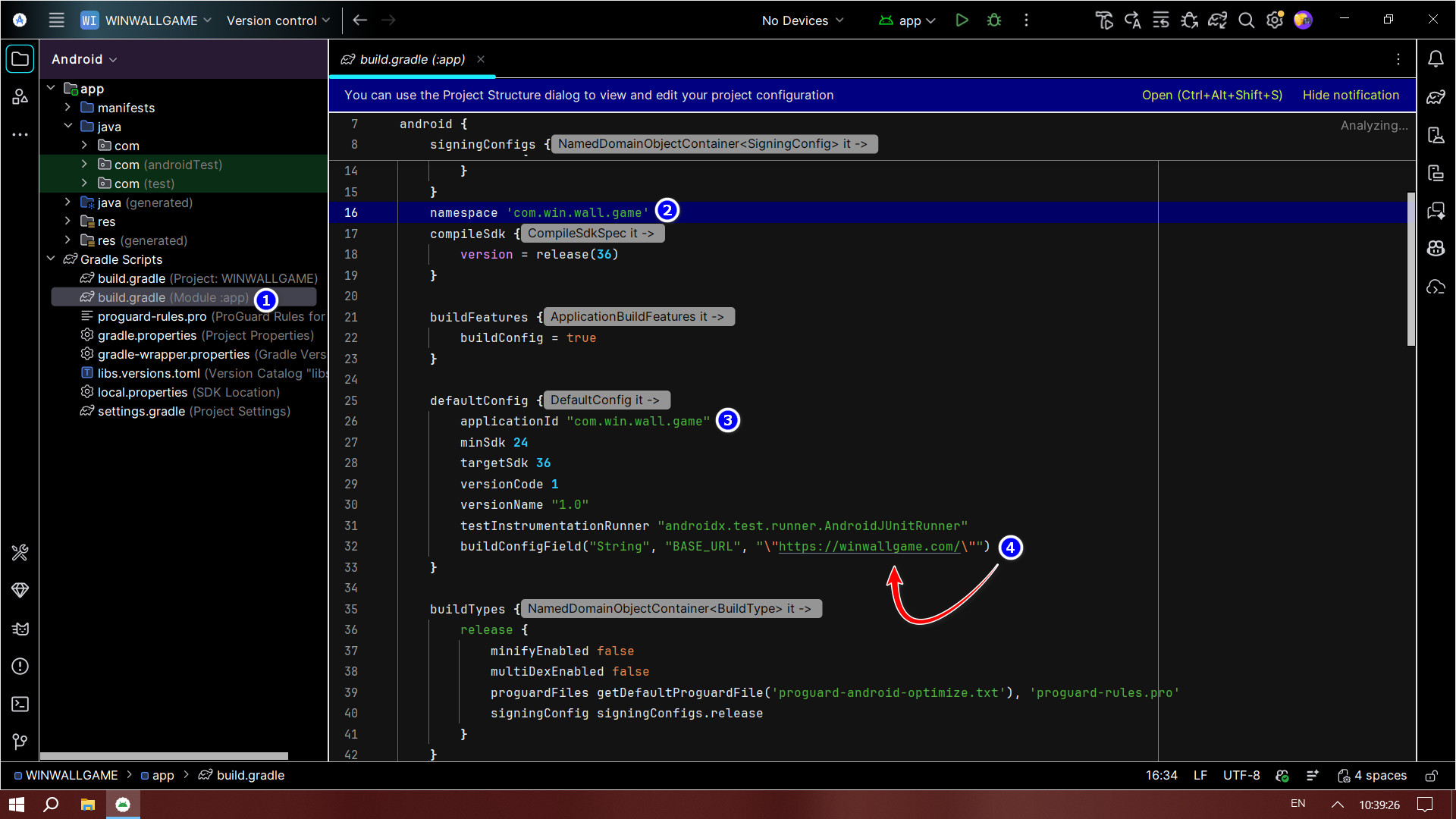Collapse the Gradle Scripts node
Viewport: 1456px width, 819px height.
[51, 259]
